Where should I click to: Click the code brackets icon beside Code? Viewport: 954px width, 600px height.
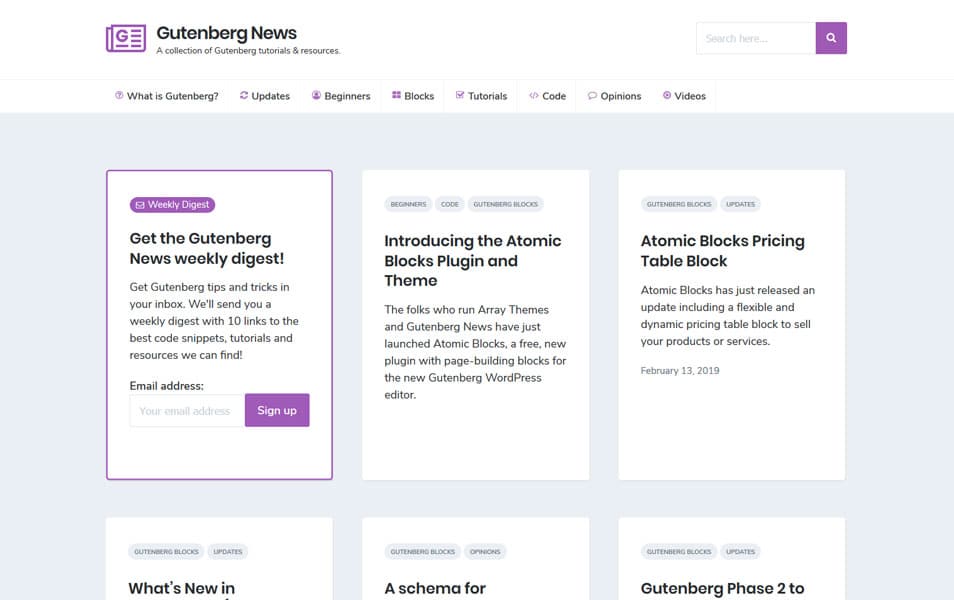click(534, 96)
